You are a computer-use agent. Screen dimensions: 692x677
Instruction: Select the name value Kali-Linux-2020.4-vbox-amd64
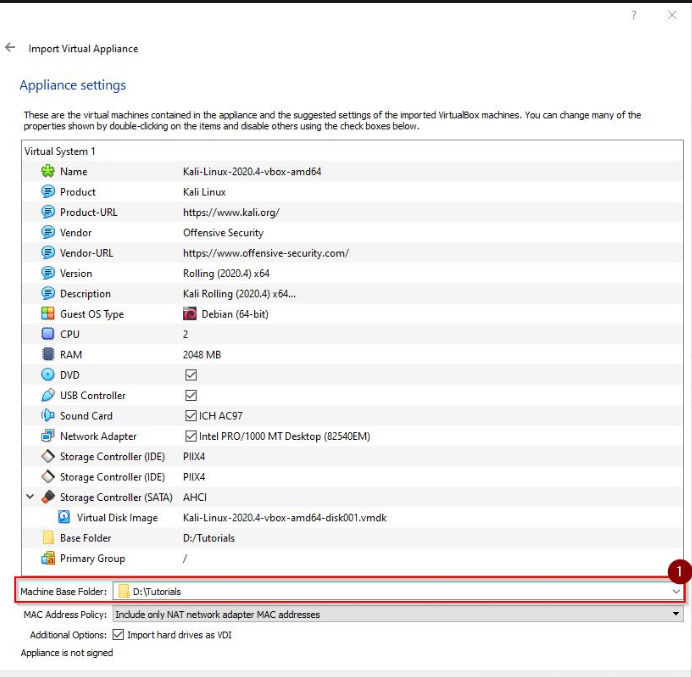point(252,171)
